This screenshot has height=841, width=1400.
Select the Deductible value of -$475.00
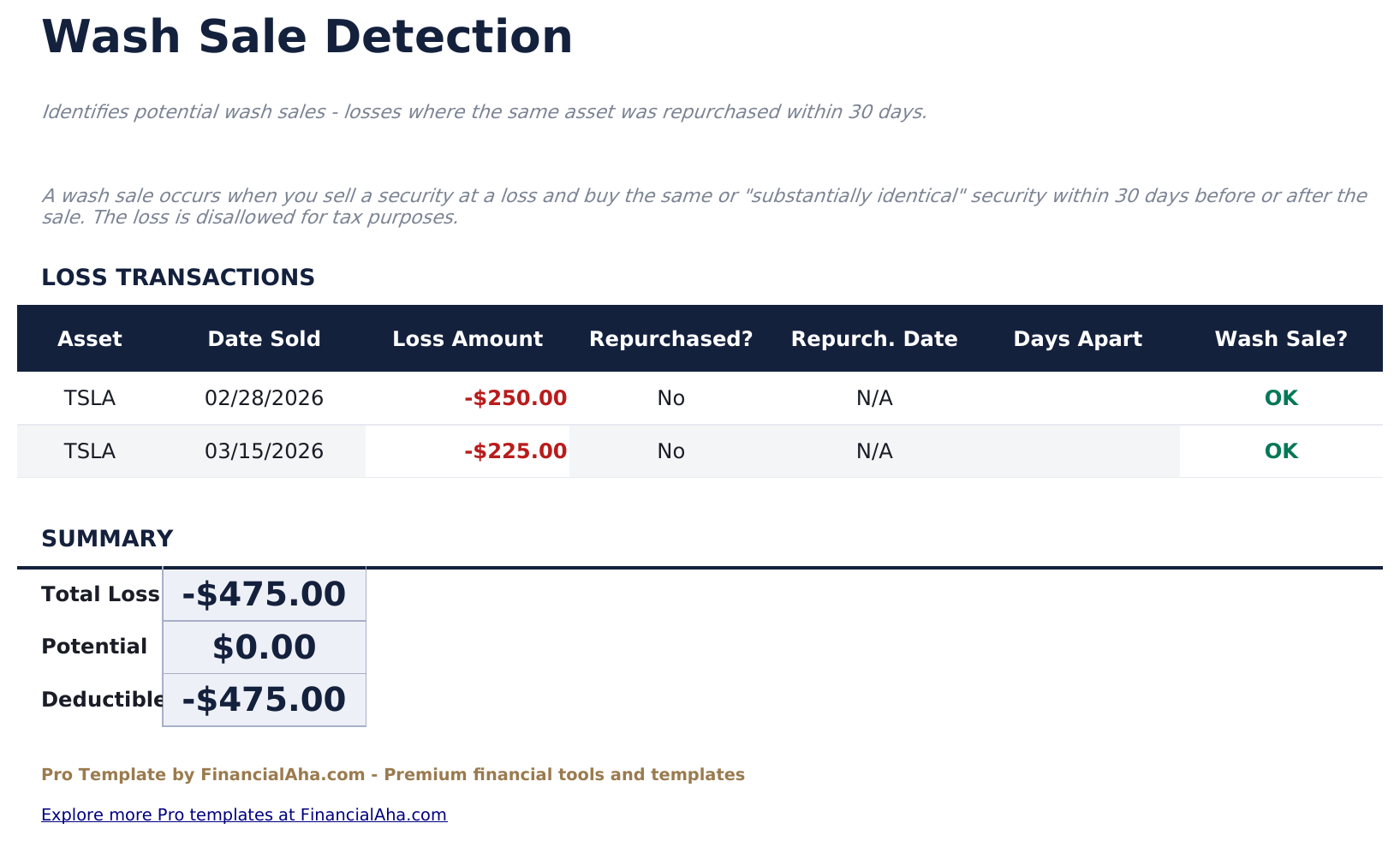click(263, 698)
